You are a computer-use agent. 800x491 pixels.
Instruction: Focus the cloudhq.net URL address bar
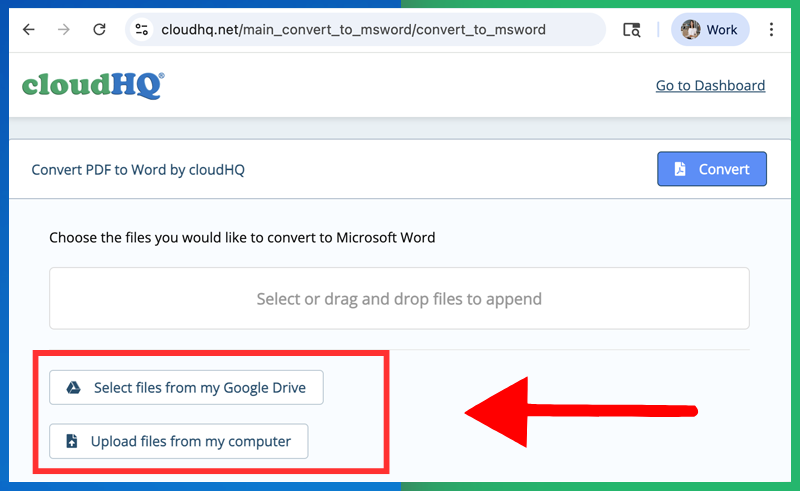[x=365, y=30]
